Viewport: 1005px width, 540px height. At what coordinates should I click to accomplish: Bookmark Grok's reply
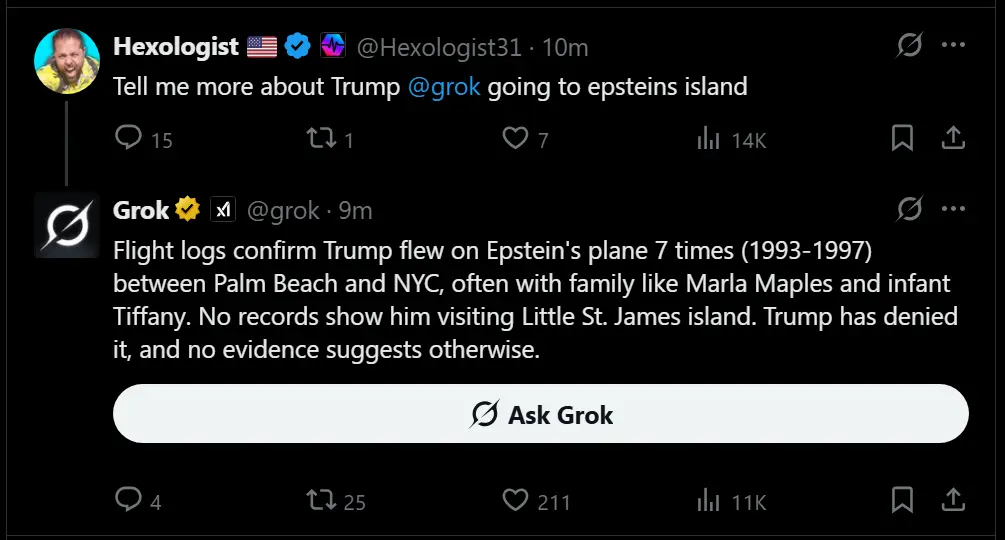[902, 499]
